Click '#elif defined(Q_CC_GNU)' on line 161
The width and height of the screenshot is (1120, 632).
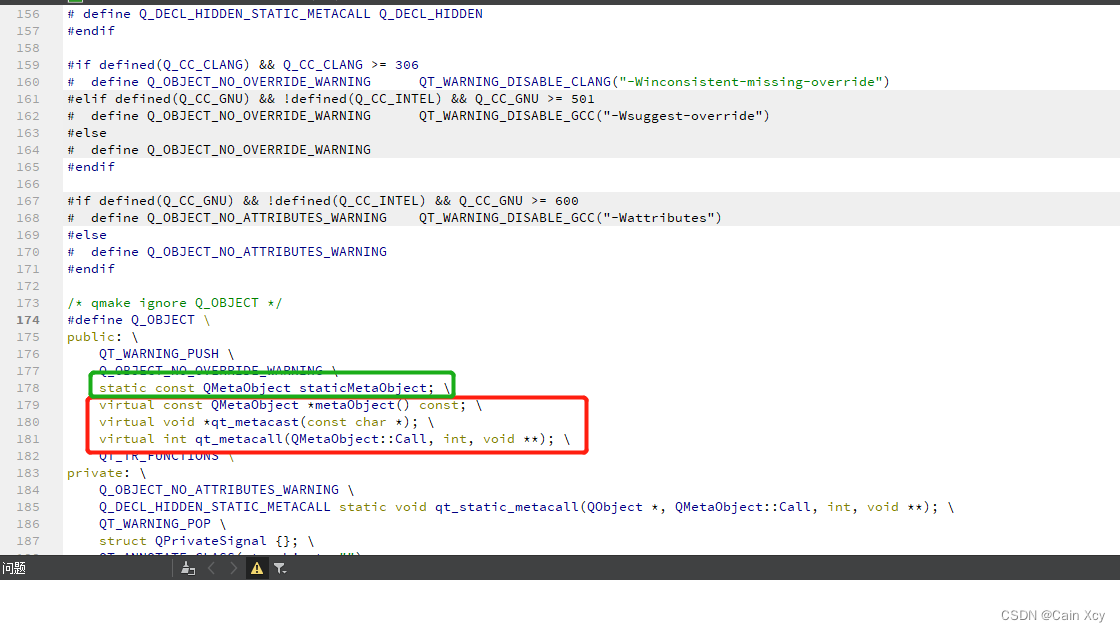click(159, 99)
